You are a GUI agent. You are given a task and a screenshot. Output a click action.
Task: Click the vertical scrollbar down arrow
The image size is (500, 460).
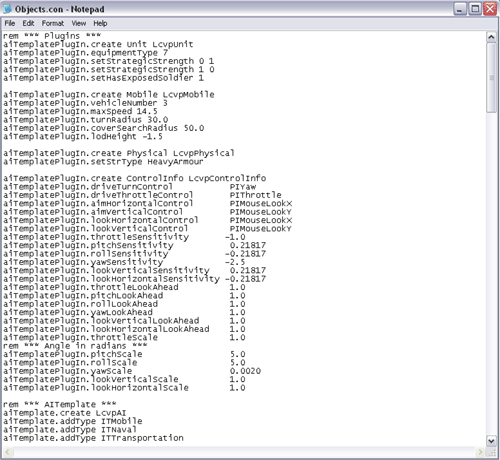(x=491, y=441)
